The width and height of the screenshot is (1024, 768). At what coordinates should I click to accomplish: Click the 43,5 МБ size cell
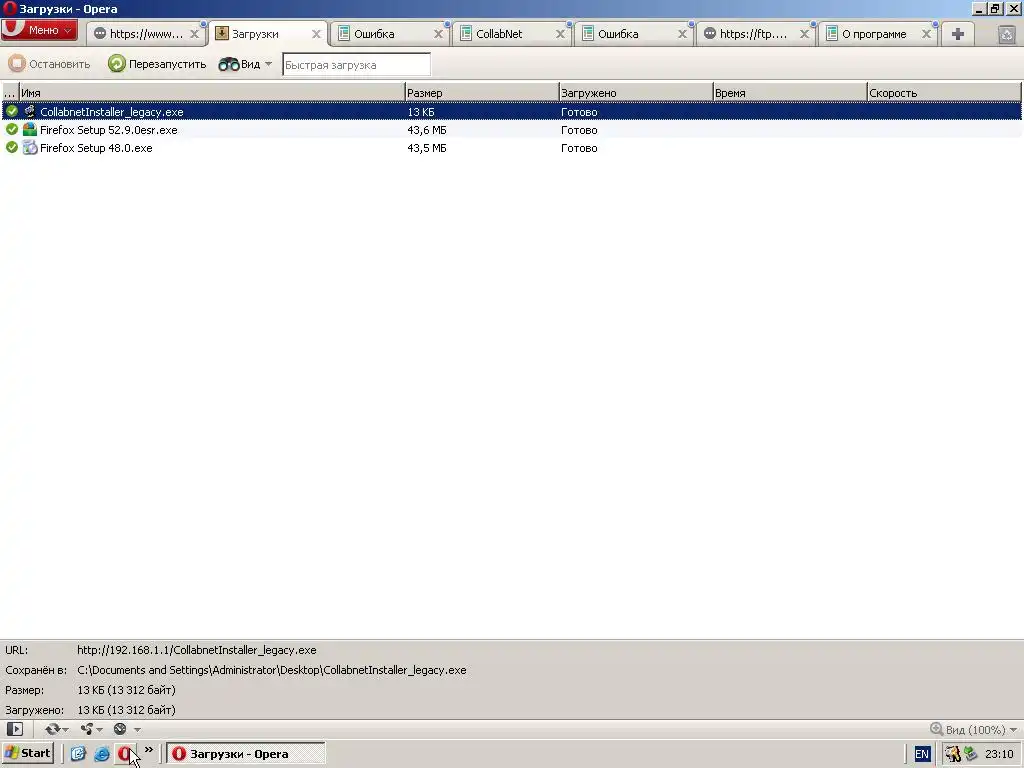[x=427, y=148]
